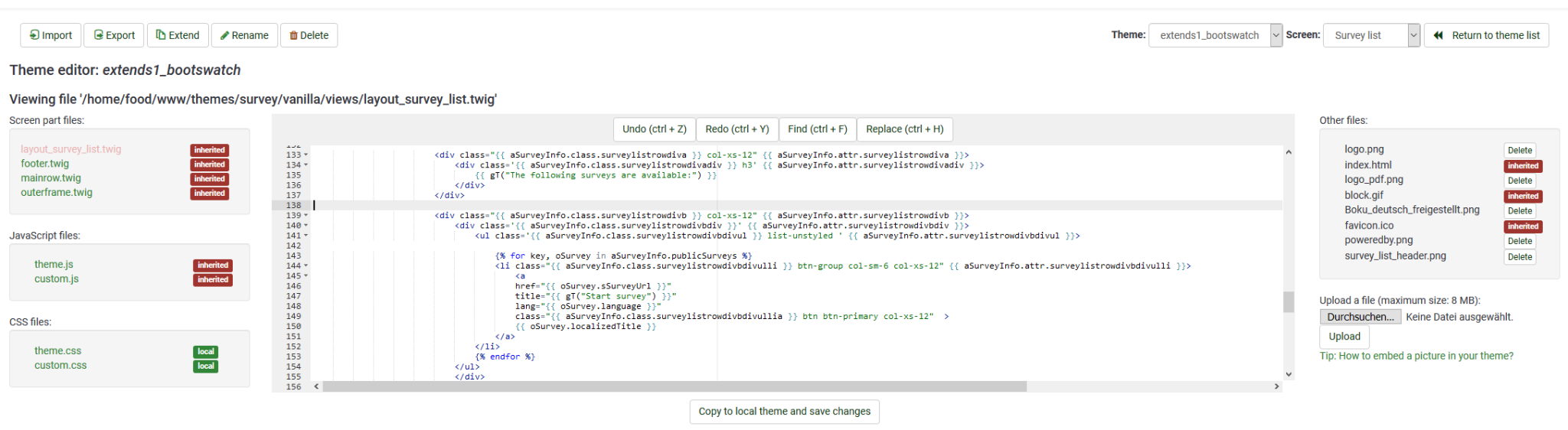1568x430 pixels.
Task: Click the Delete trash icon button
Action: (293, 35)
